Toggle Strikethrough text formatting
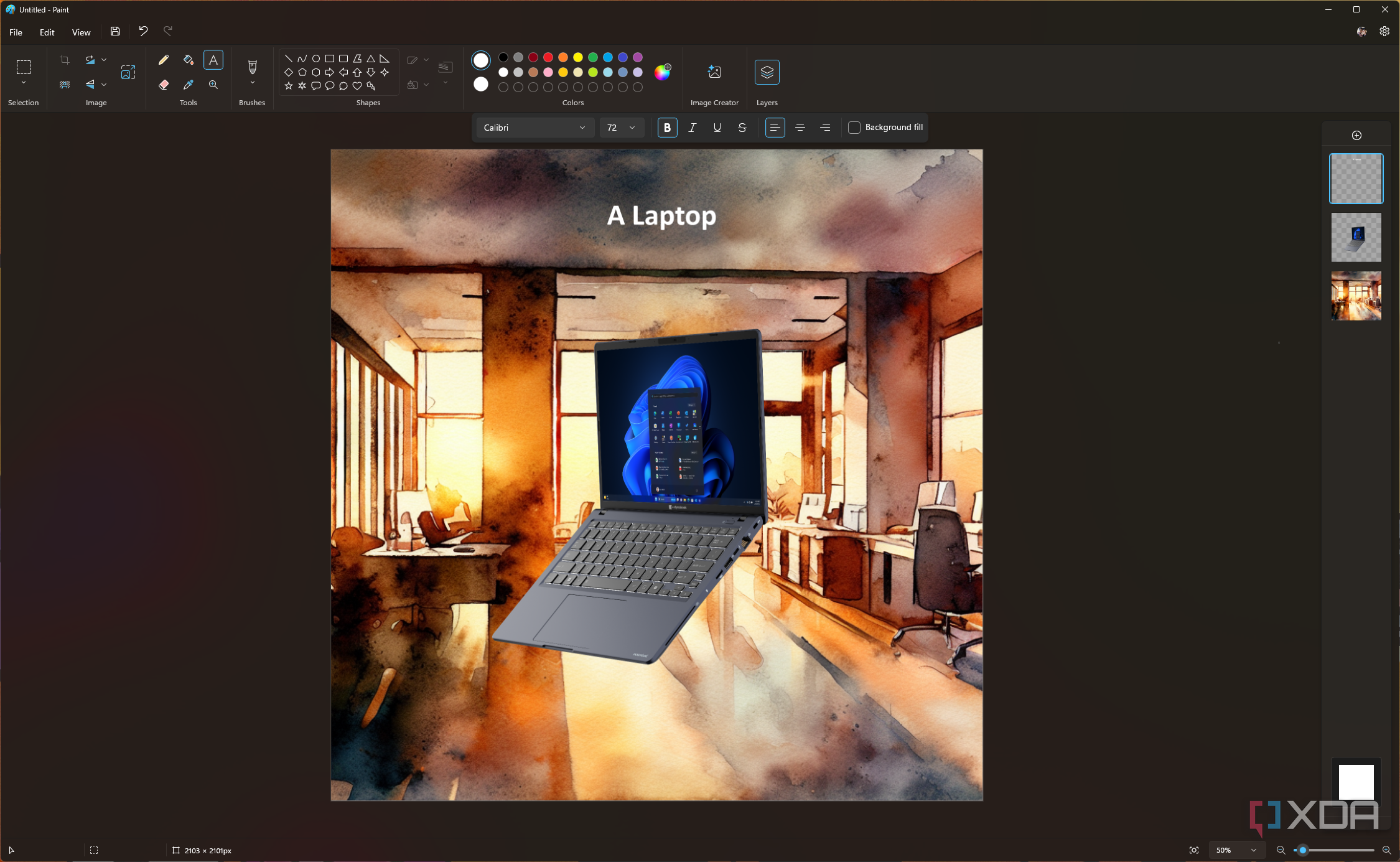The image size is (1400, 862). pyautogui.click(x=742, y=128)
